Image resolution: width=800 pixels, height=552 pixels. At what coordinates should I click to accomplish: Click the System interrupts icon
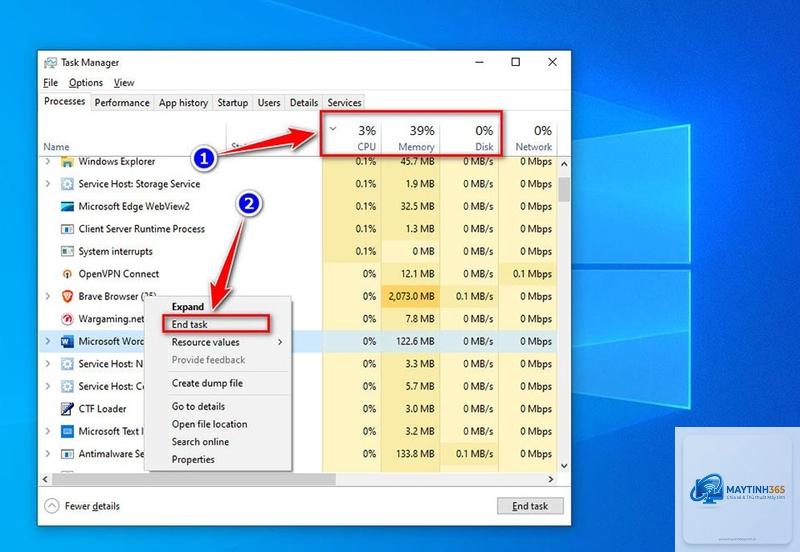[67, 252]
